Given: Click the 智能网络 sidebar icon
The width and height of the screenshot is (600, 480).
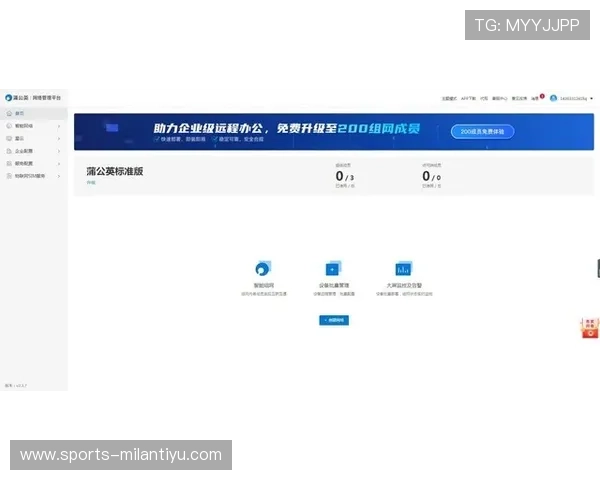Looking at the screenshot, I should [10, 126].
